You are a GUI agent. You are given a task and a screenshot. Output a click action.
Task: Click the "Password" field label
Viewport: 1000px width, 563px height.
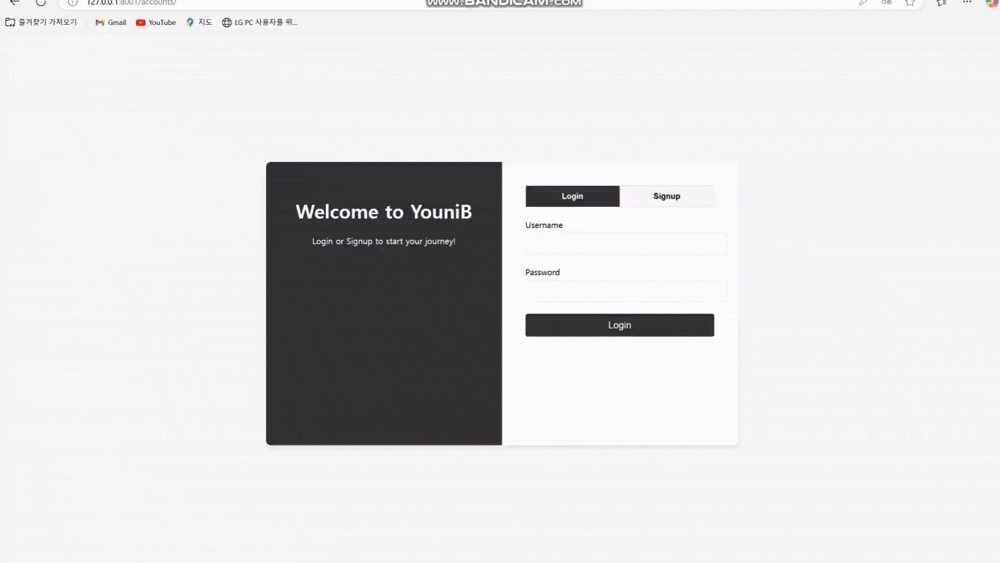pyautogui.click(x=543, y=272)
